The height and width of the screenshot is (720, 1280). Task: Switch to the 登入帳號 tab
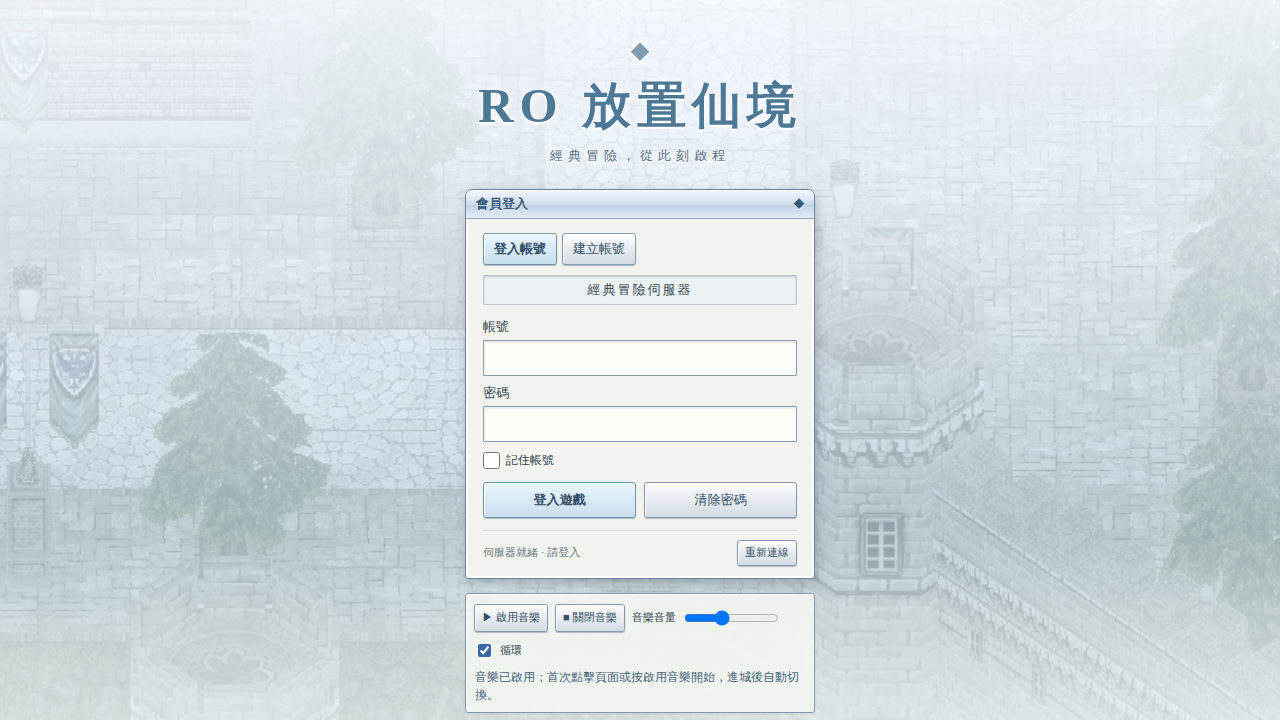click(520, 249)
